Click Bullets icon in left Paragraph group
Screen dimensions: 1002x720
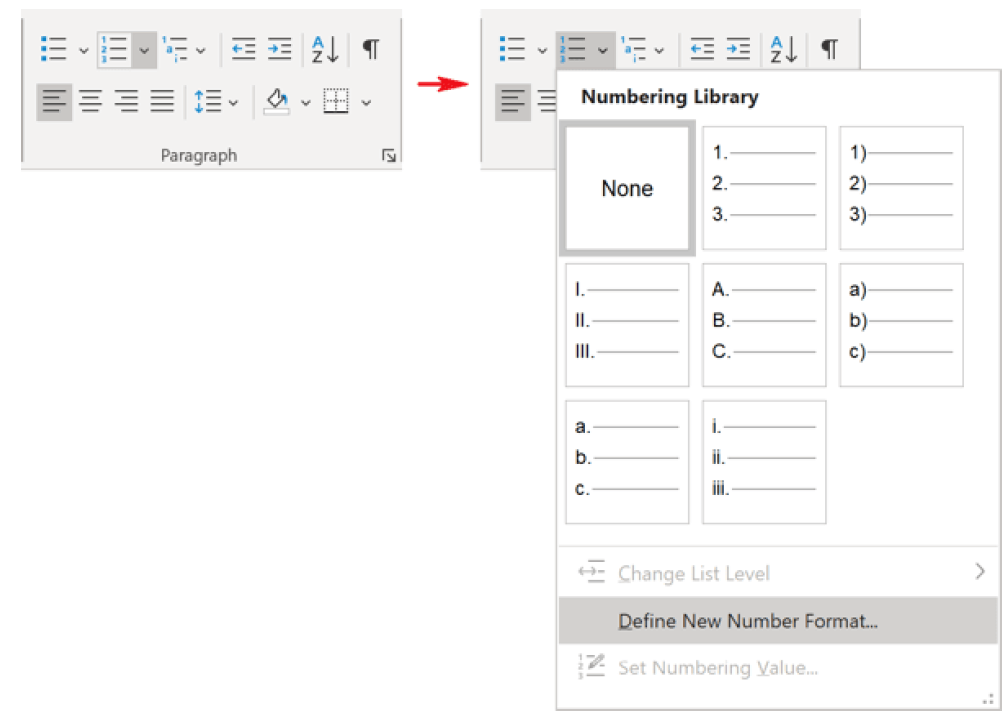click(x=54, y=49)
